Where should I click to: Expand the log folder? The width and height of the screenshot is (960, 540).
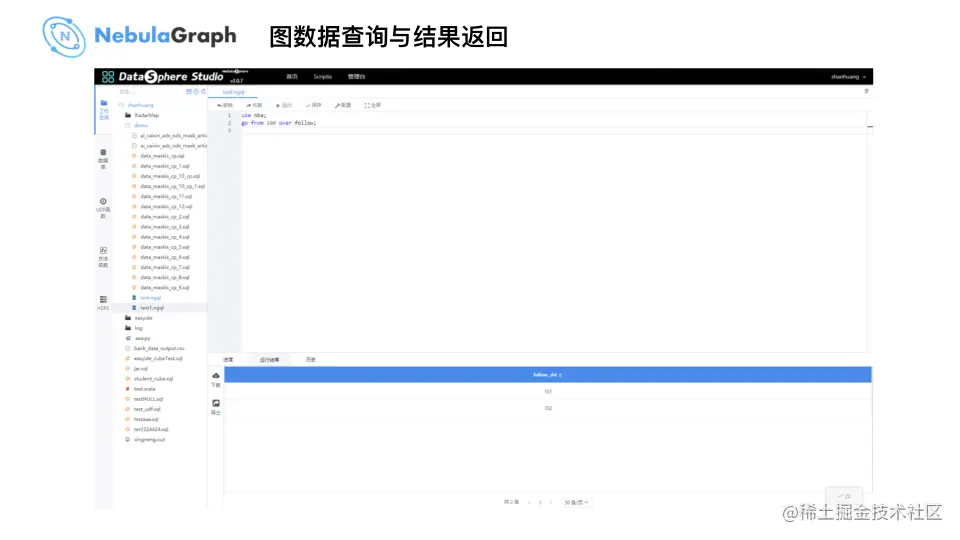(134, 328)
